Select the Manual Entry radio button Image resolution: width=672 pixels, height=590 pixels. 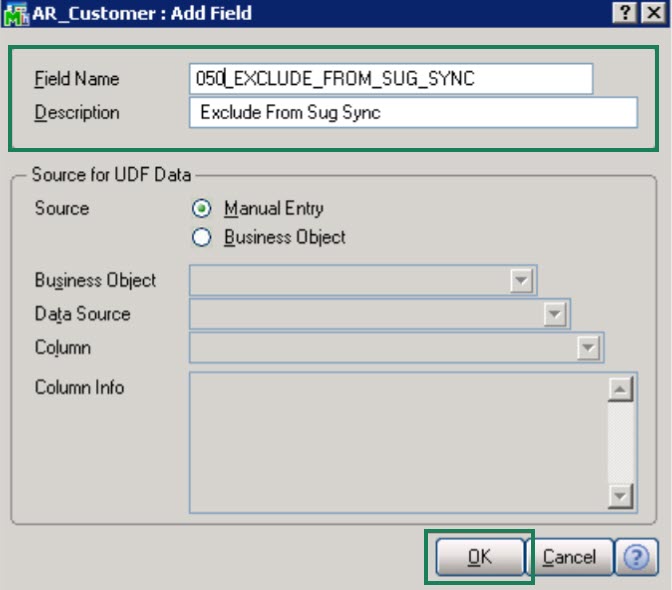pyautogui.click(x=202, y=209)
